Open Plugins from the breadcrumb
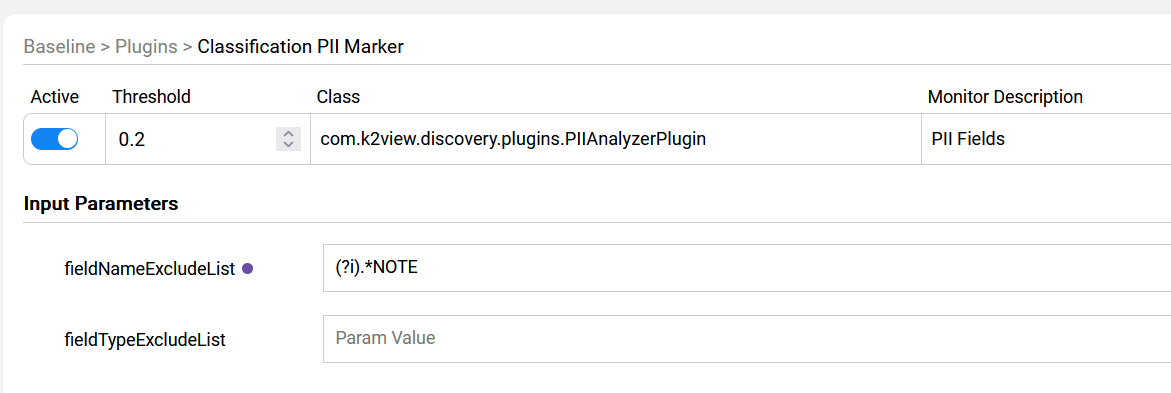1171x393 pixels. [146, 47]
